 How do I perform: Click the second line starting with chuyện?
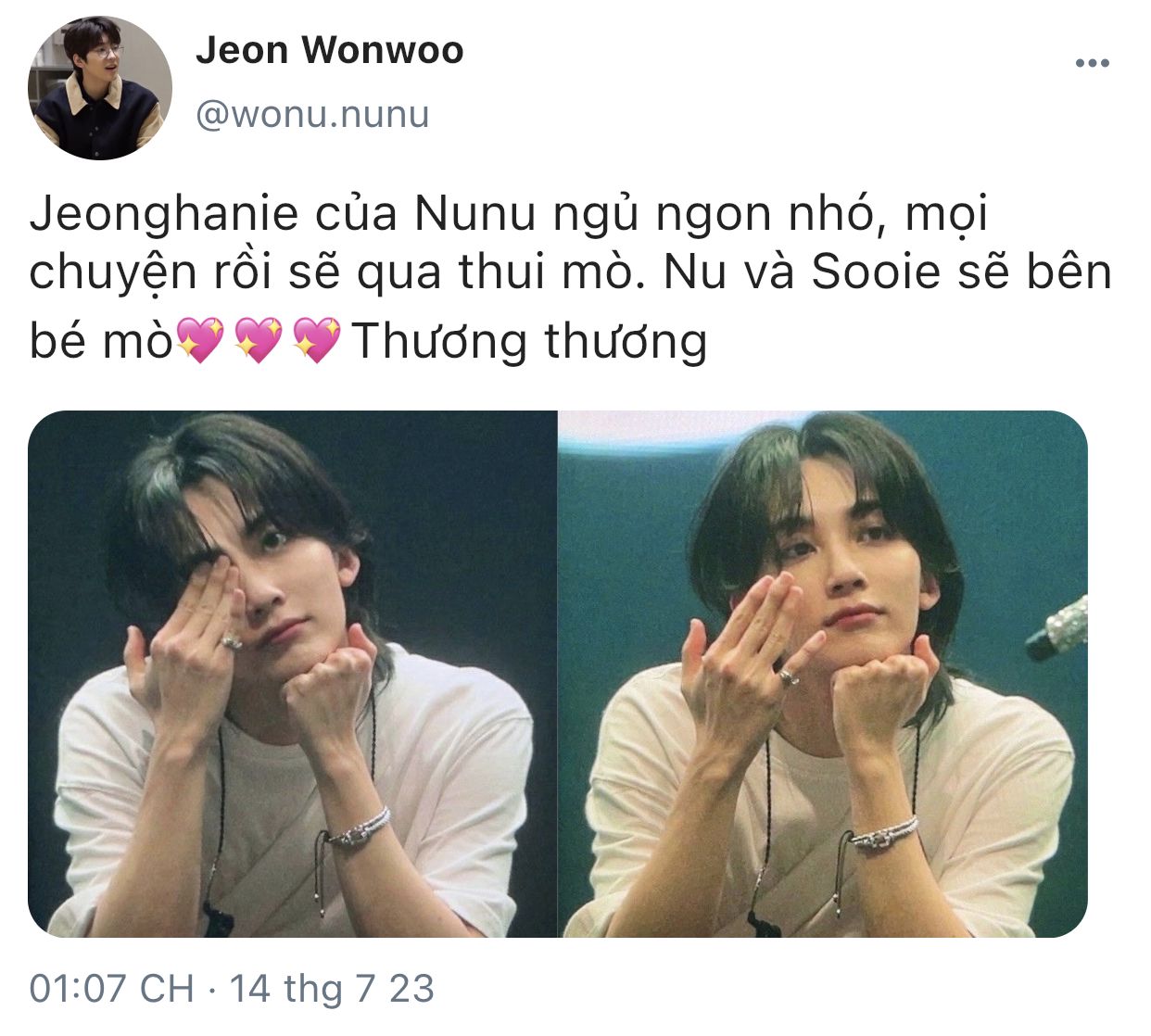coord(570,272)
